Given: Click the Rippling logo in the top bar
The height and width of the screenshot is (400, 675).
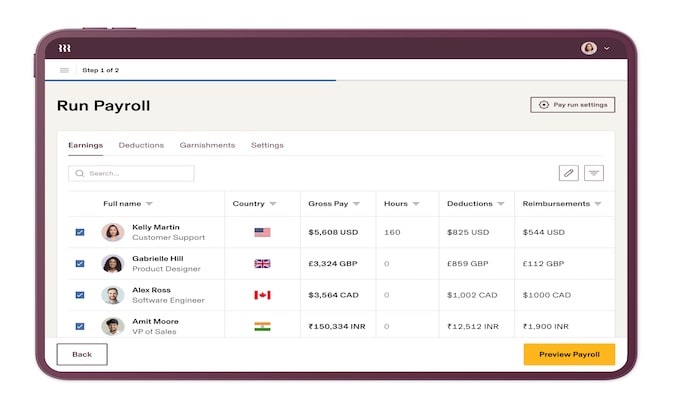Looking at the screenshot, I should pyautogui.click(x=65, y=48).
